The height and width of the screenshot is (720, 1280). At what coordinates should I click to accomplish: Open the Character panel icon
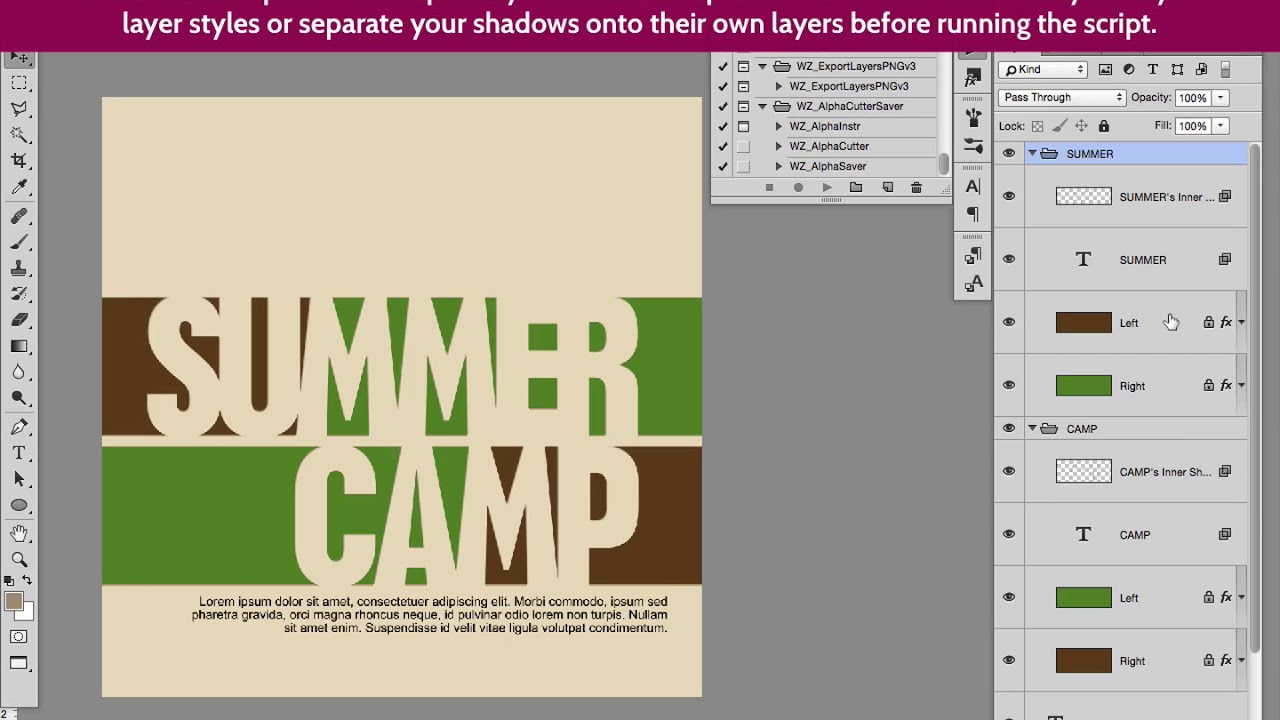pos(973,187)
